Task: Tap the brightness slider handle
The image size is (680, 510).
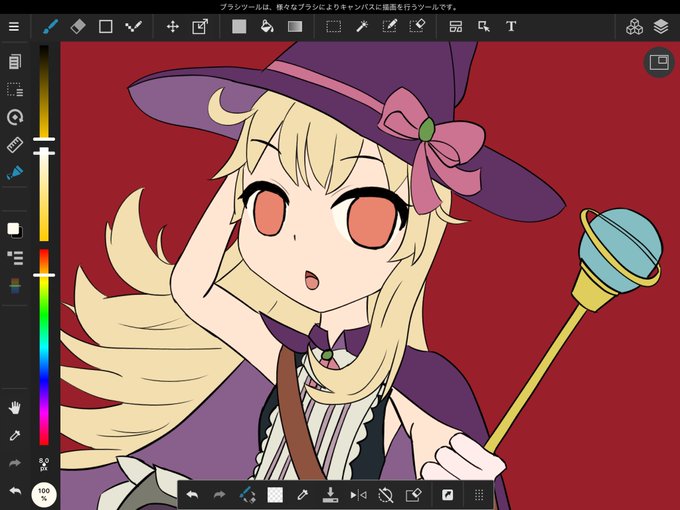Action: 44,139
